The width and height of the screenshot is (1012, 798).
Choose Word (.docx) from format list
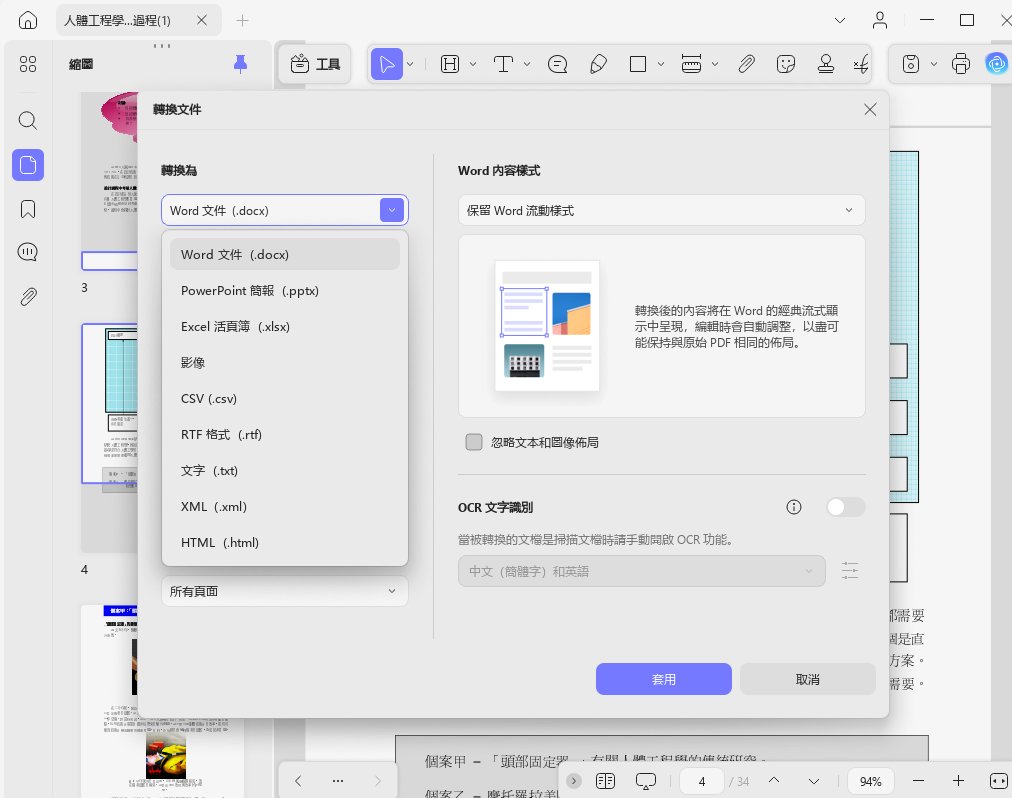pos(285,254)
